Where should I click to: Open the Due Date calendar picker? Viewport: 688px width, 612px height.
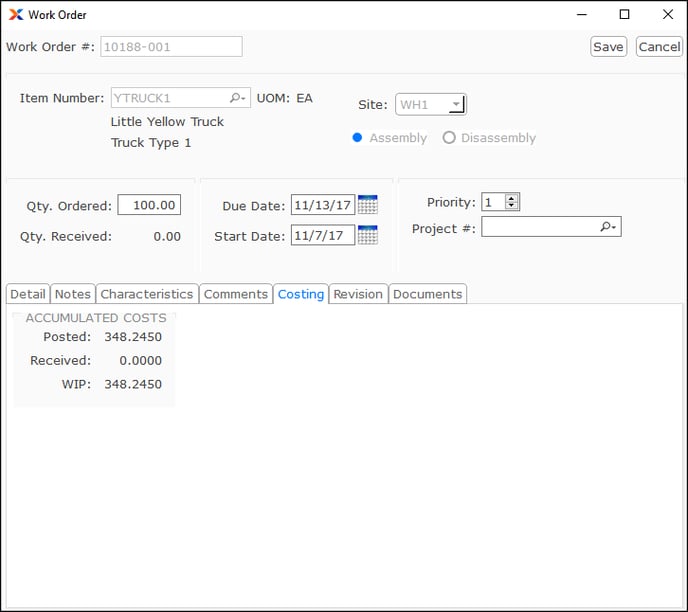[x=367, y=205]
